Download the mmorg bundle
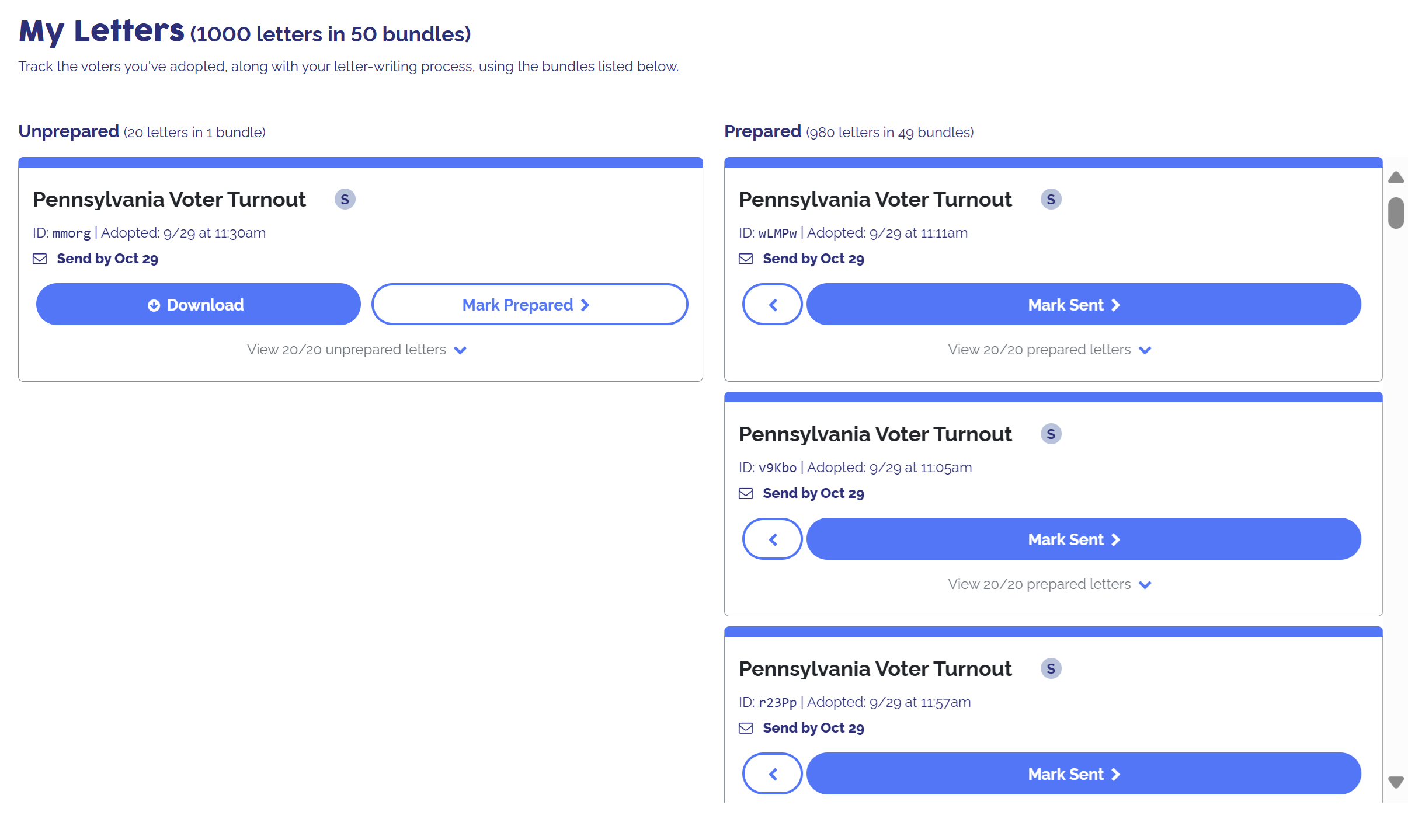The height and width of the screenshot is (840, 1408). (x=198, y=305)
